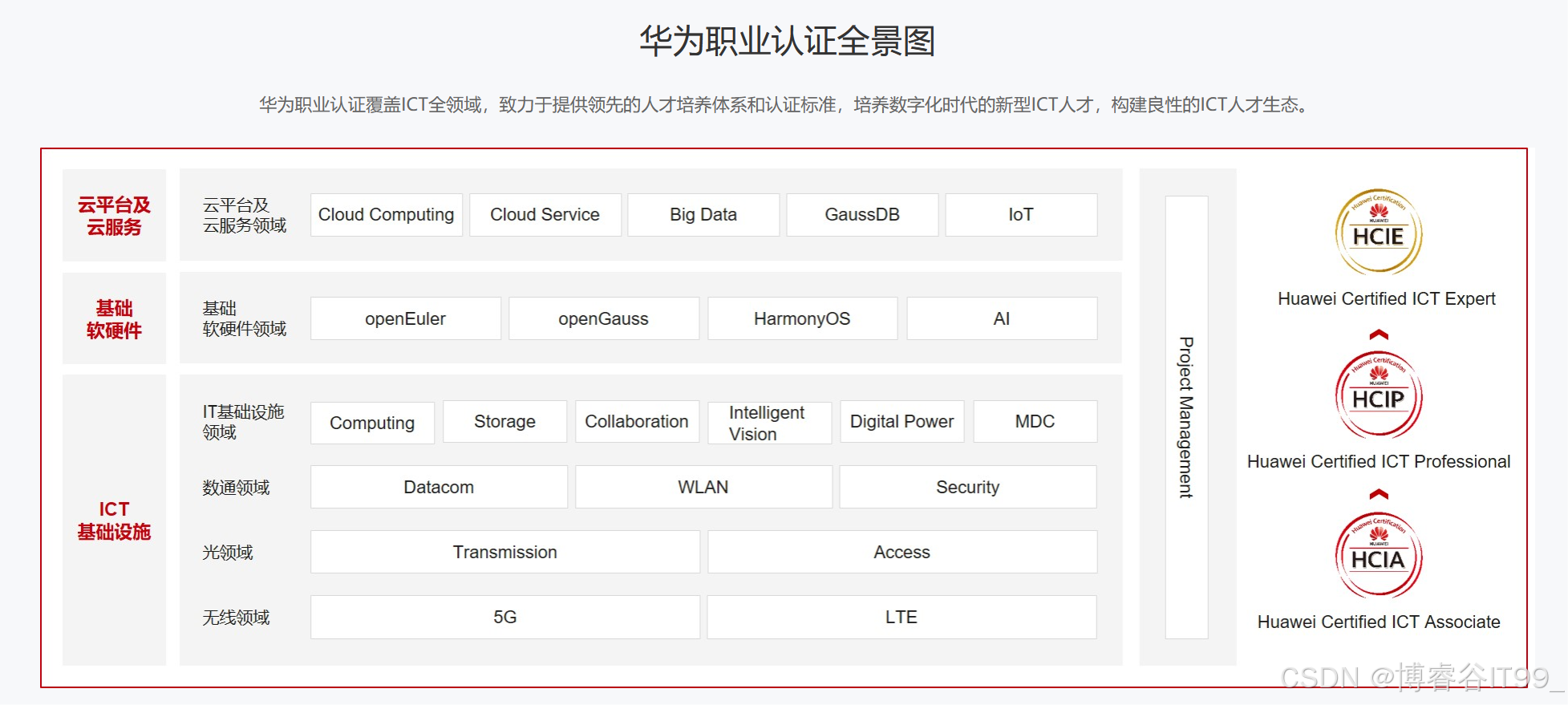This screenshot has height=705, width=1568.
Task: Click the HCIE certification badge icon
Action: click(x=1378, y=233)
